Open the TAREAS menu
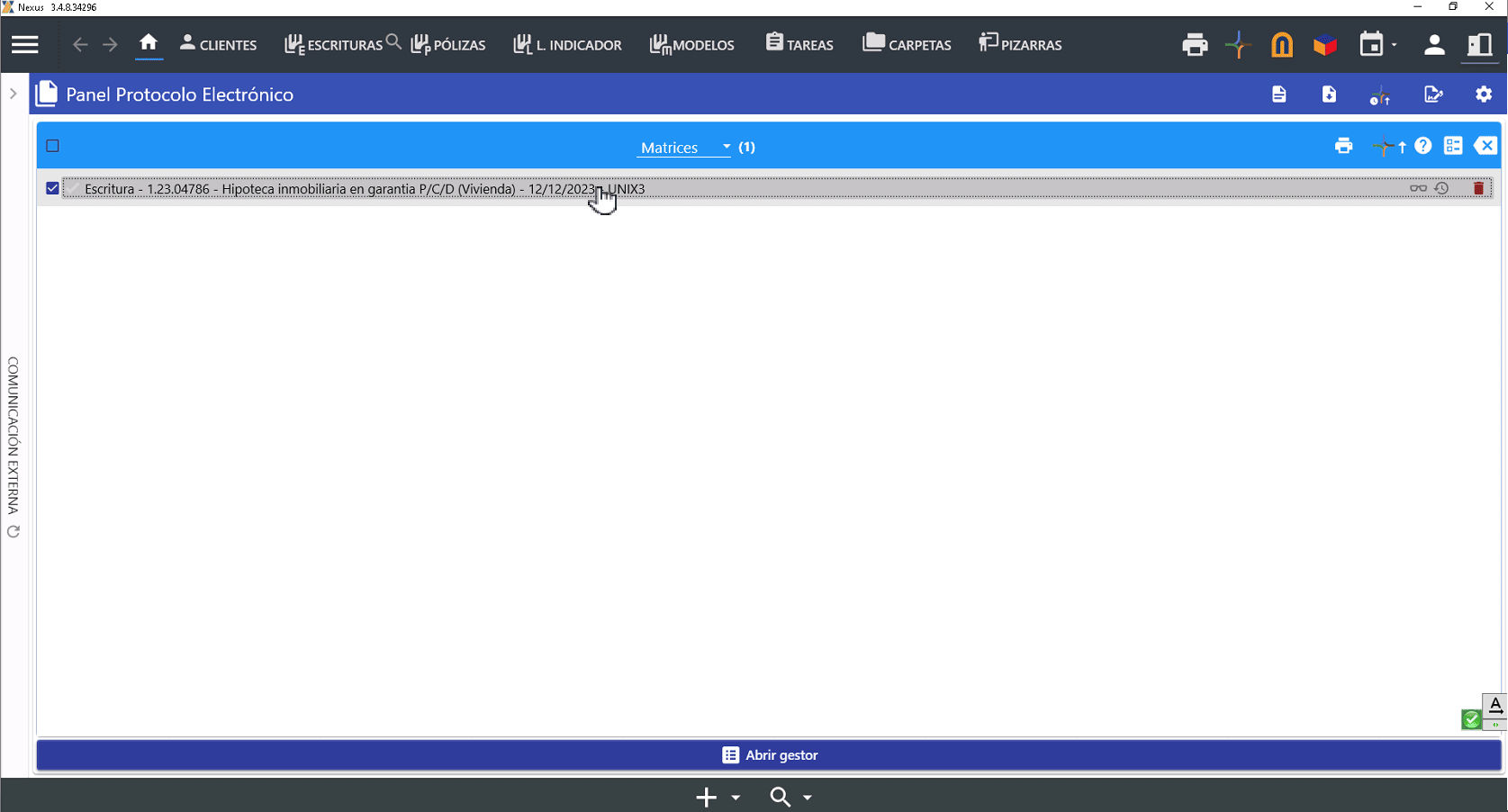 pyautogui.click(x=799, y=44)
